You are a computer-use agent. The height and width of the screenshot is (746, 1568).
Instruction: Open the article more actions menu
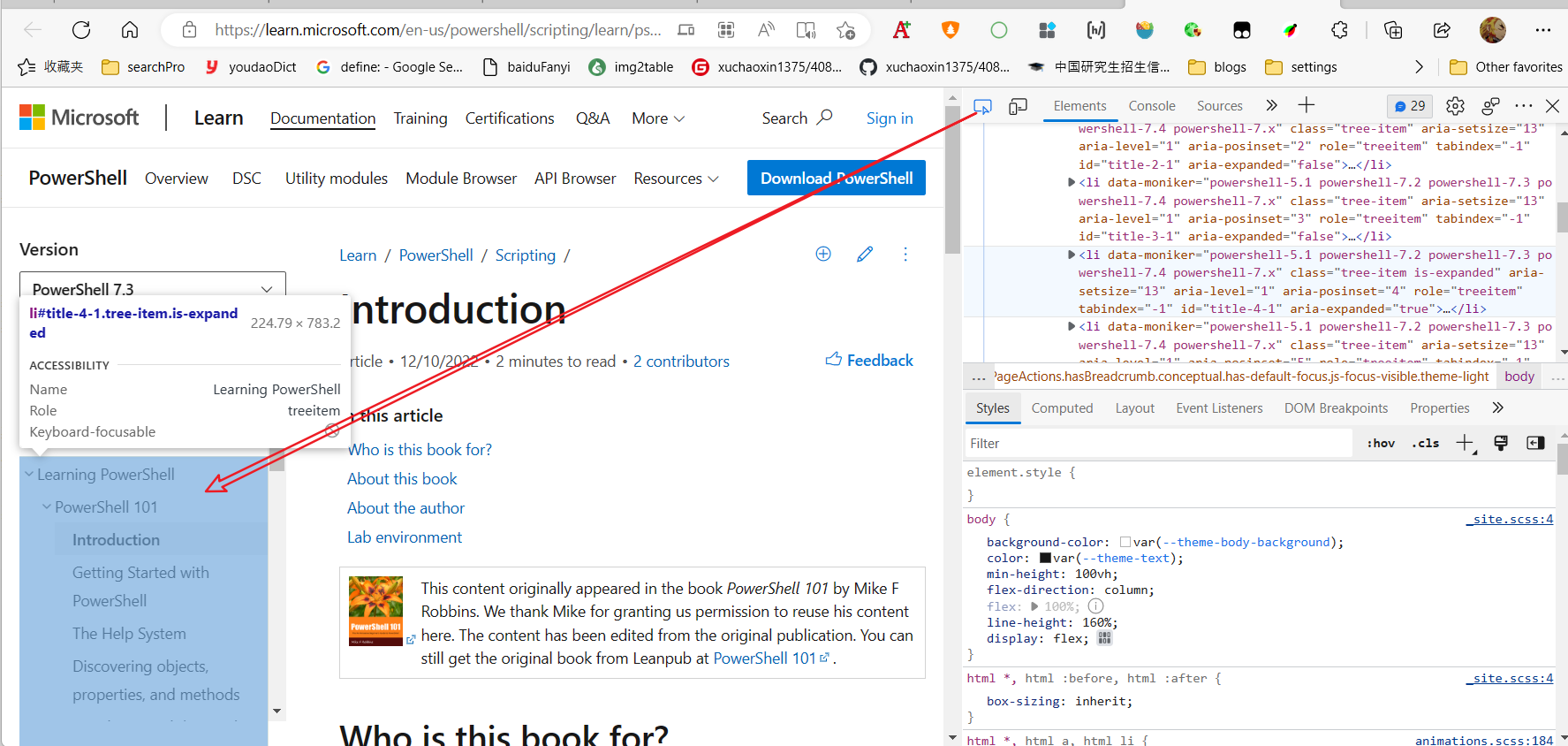click(905, 254)
